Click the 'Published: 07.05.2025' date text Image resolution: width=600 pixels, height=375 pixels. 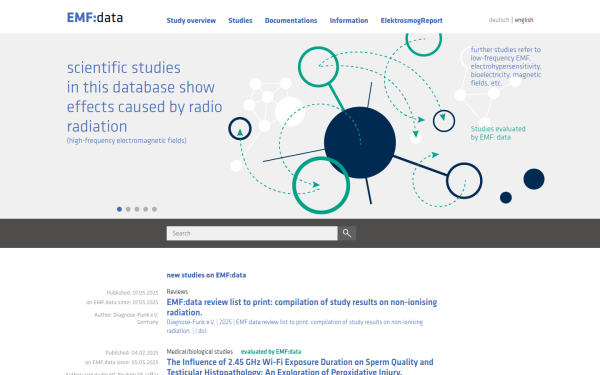(132, 293)
